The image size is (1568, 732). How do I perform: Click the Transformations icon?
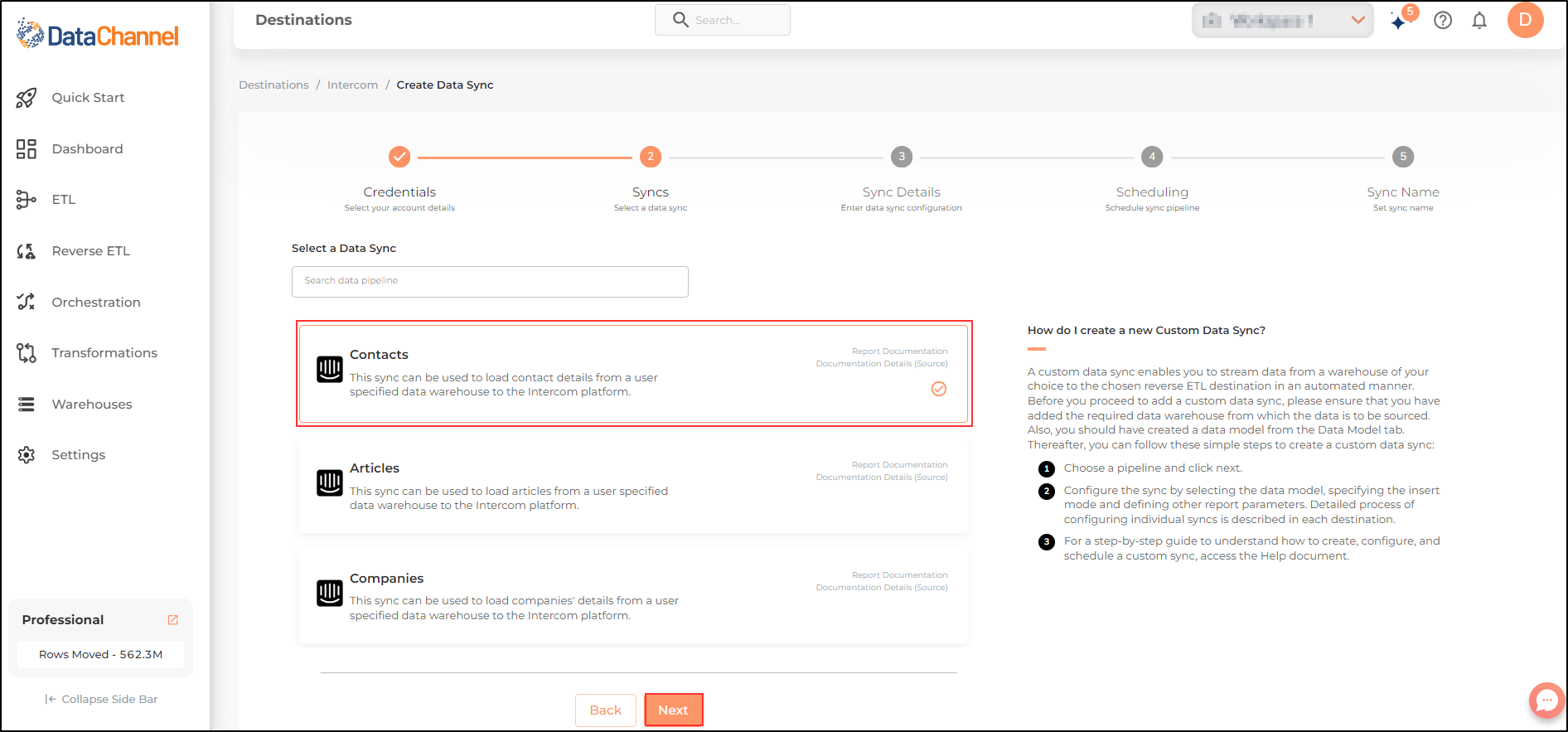coord(27,353)
